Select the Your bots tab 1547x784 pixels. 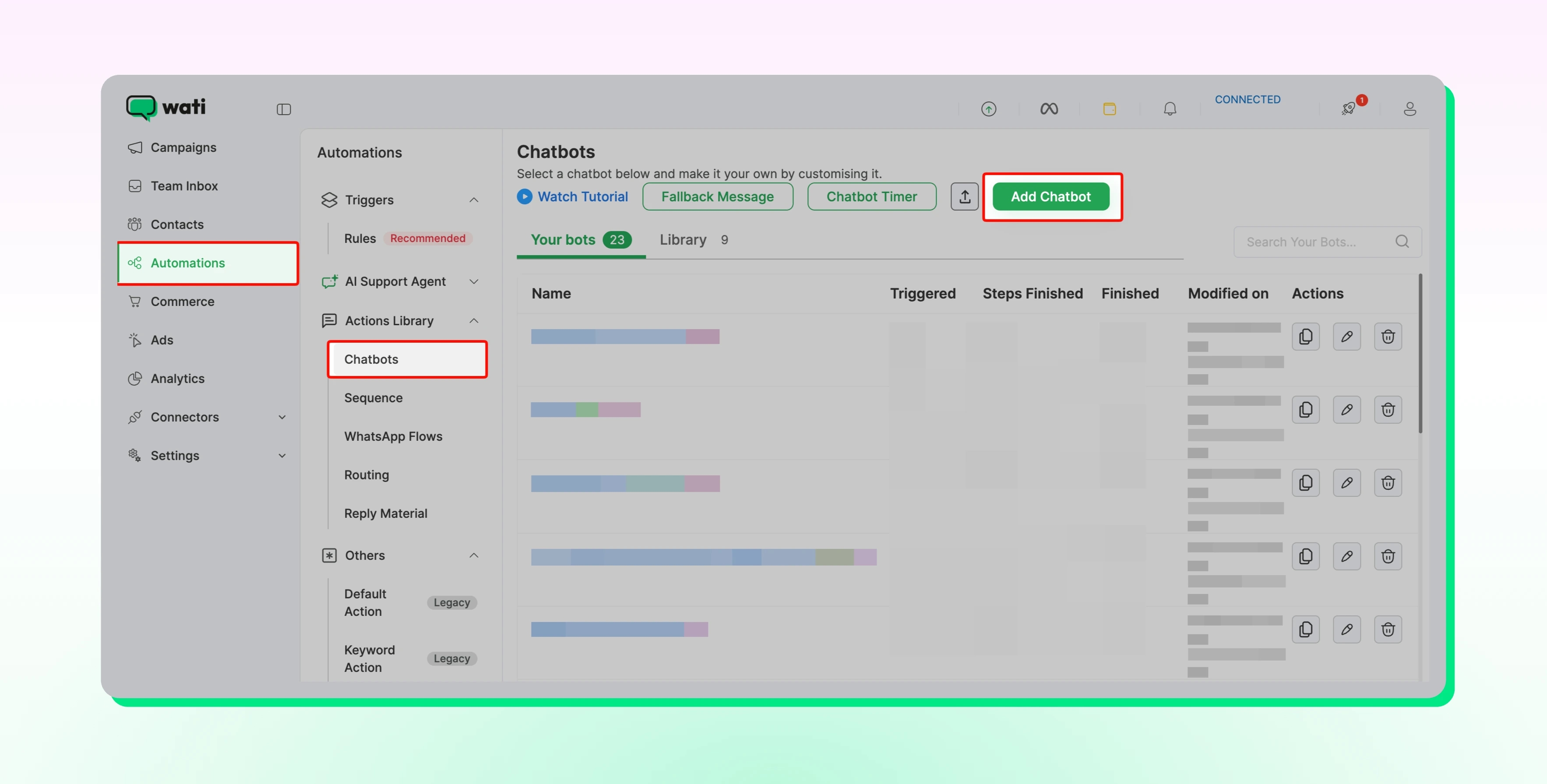(581, 240)
